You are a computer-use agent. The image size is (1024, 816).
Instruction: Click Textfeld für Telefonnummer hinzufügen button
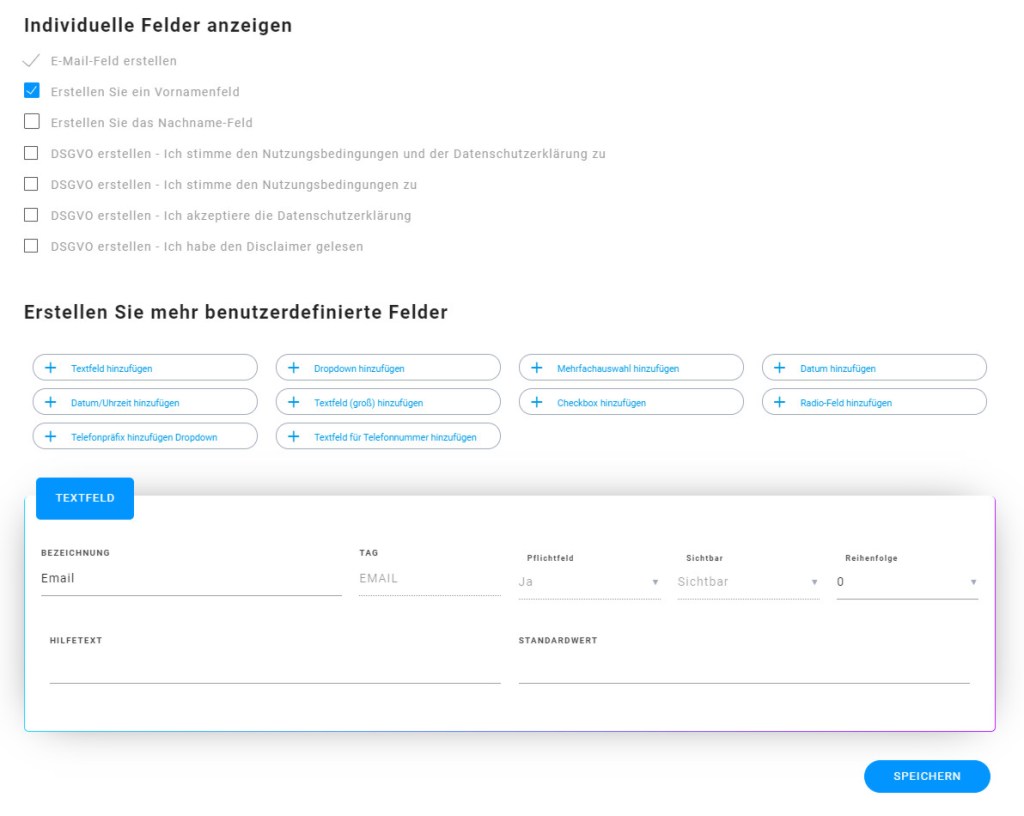pos(388,437)
